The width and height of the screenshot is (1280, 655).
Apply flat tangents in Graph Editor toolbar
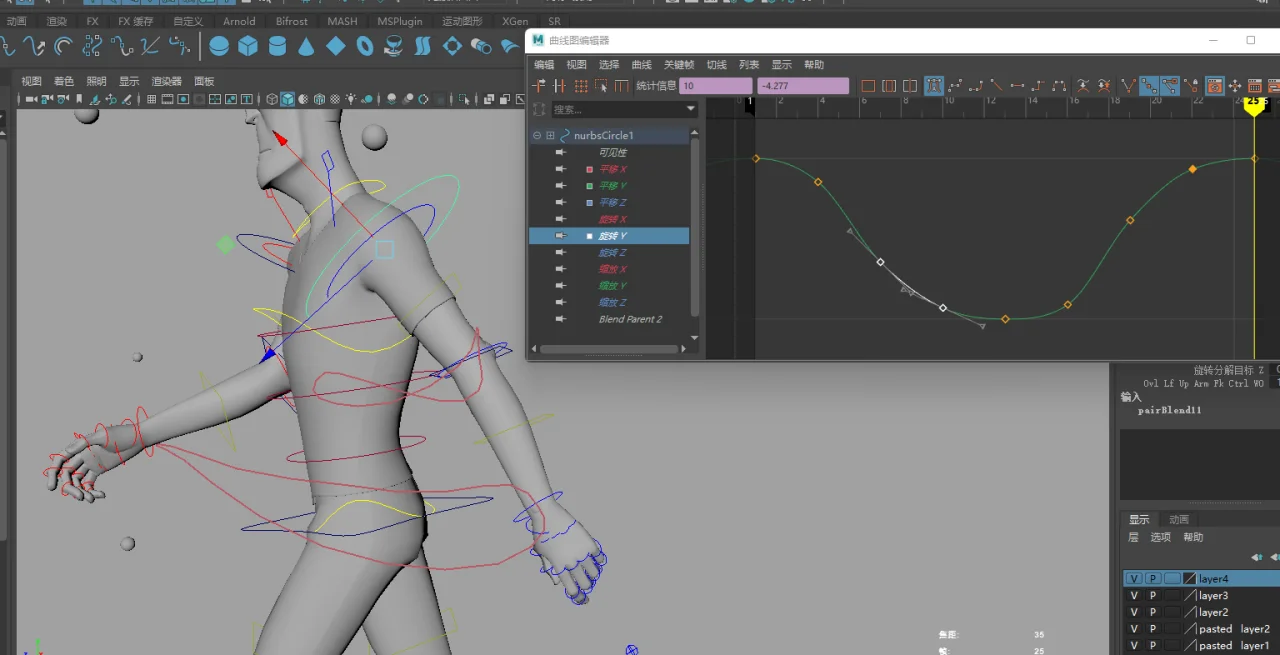coord(1017,86)
